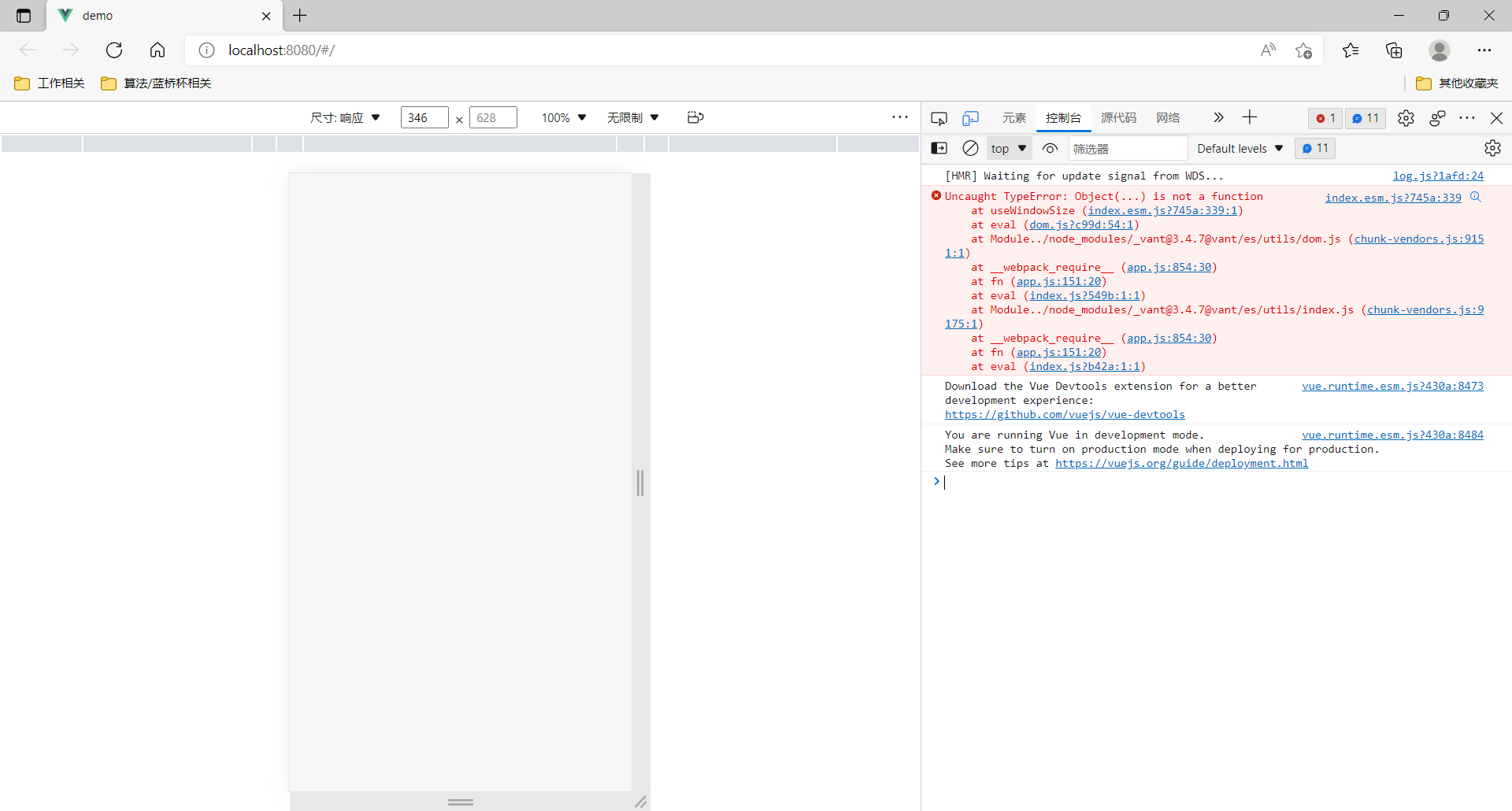
Task: Open the algorithm/Lanqiao Cup bookmarks folder
Action: (156, 83)
